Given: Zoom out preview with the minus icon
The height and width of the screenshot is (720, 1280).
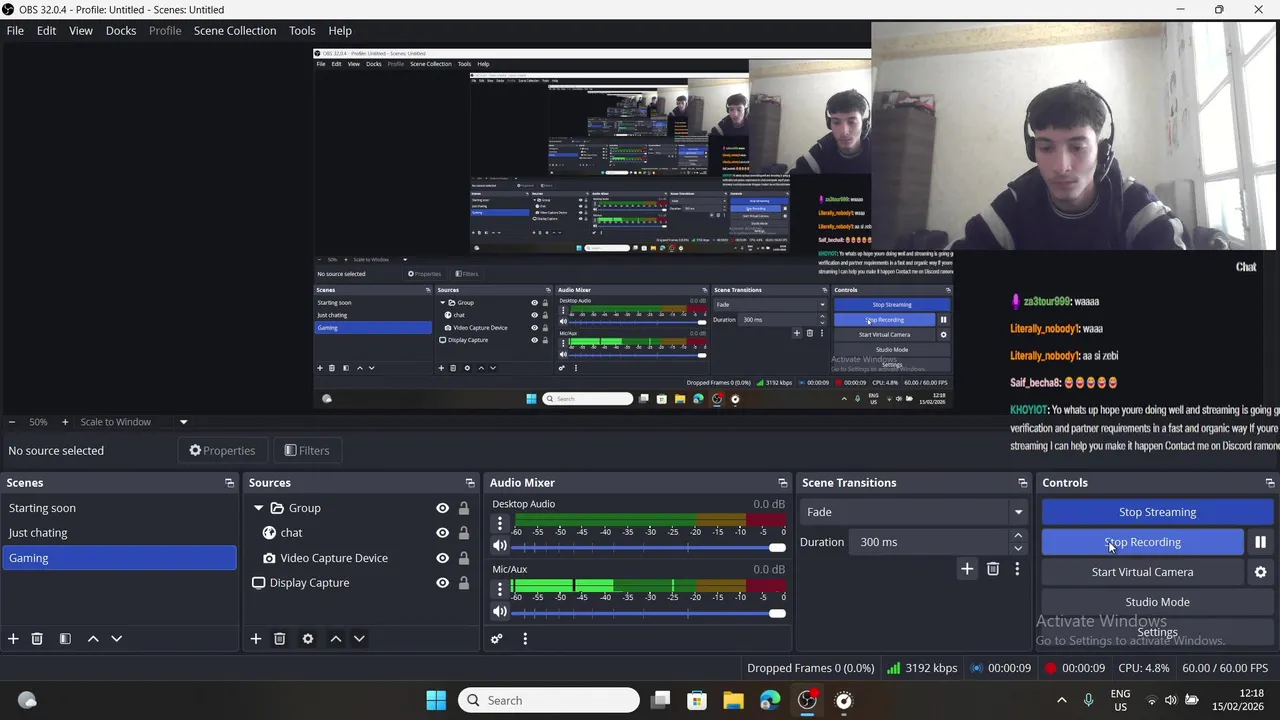Looking at the screenshot, I should 12,422.
